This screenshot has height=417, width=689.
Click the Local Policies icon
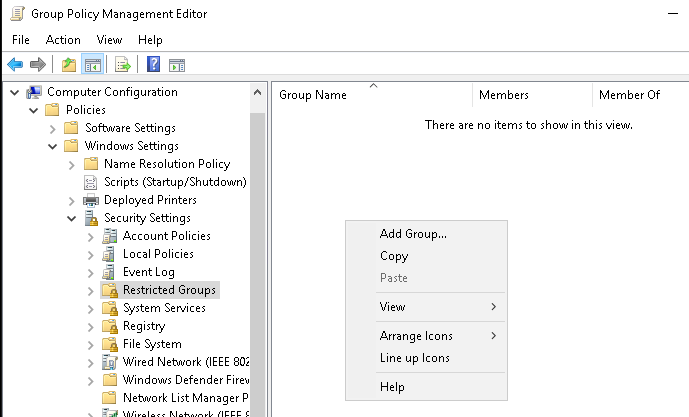click(x=109, y=254)
